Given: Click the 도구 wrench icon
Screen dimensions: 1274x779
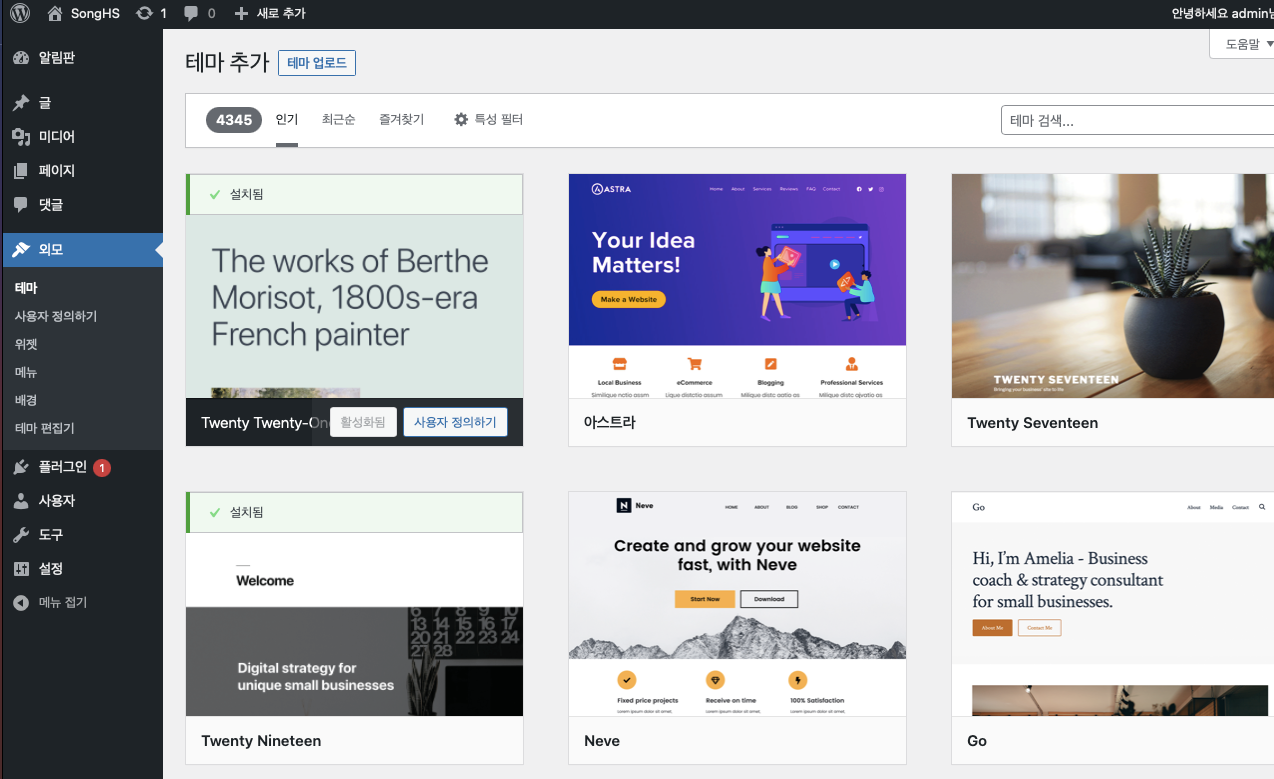Looking at the screenshot, I should [x=20, y=534].
